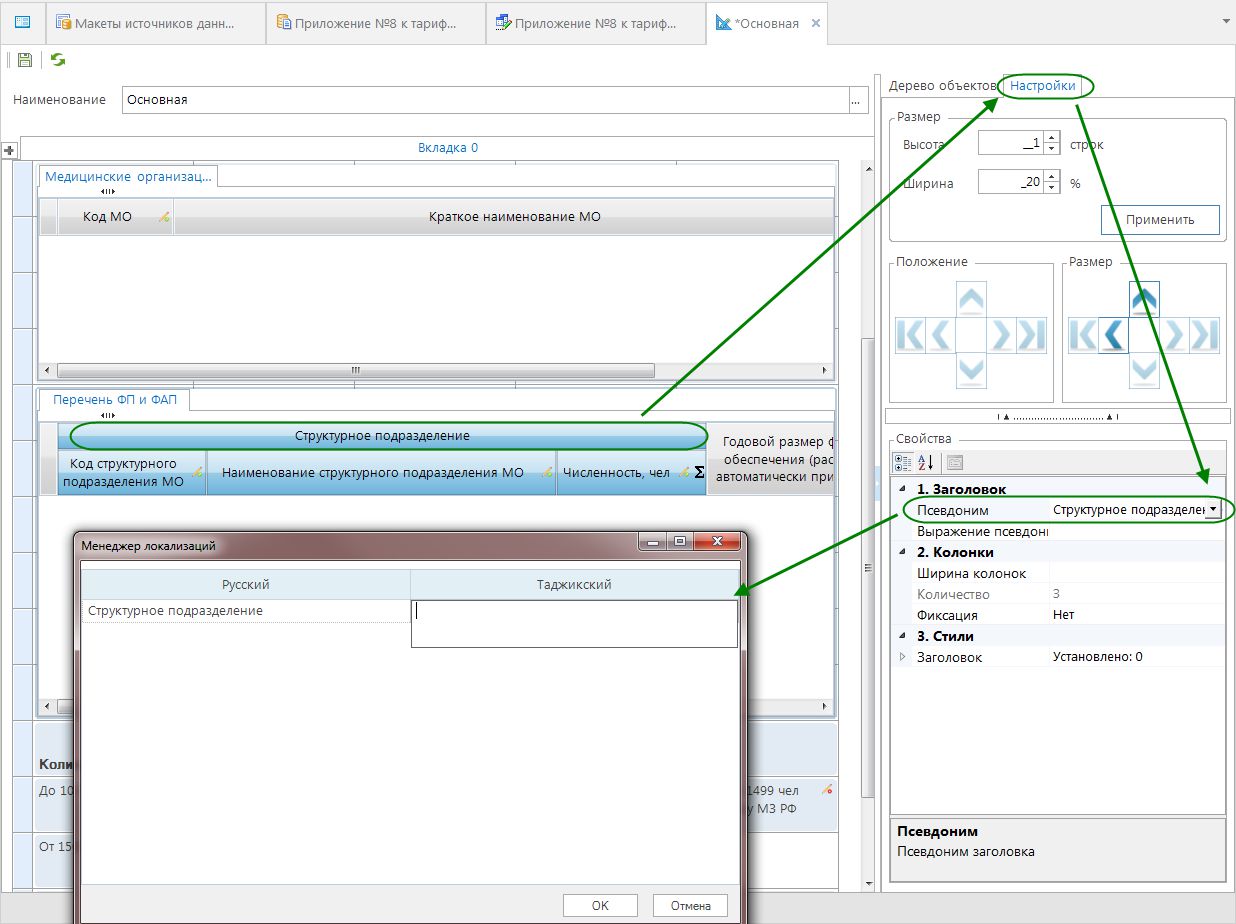Open the Псевдоним dropdown arrow

pos(1212,510)
